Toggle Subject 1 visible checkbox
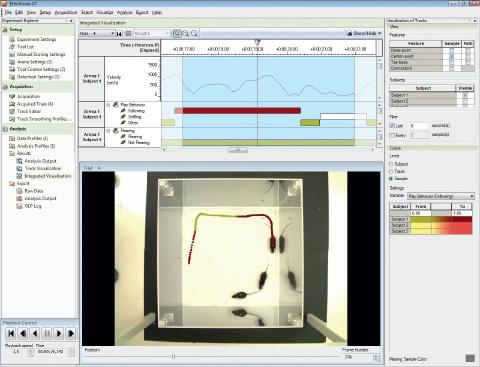480x367 pixels. (465, 95)
